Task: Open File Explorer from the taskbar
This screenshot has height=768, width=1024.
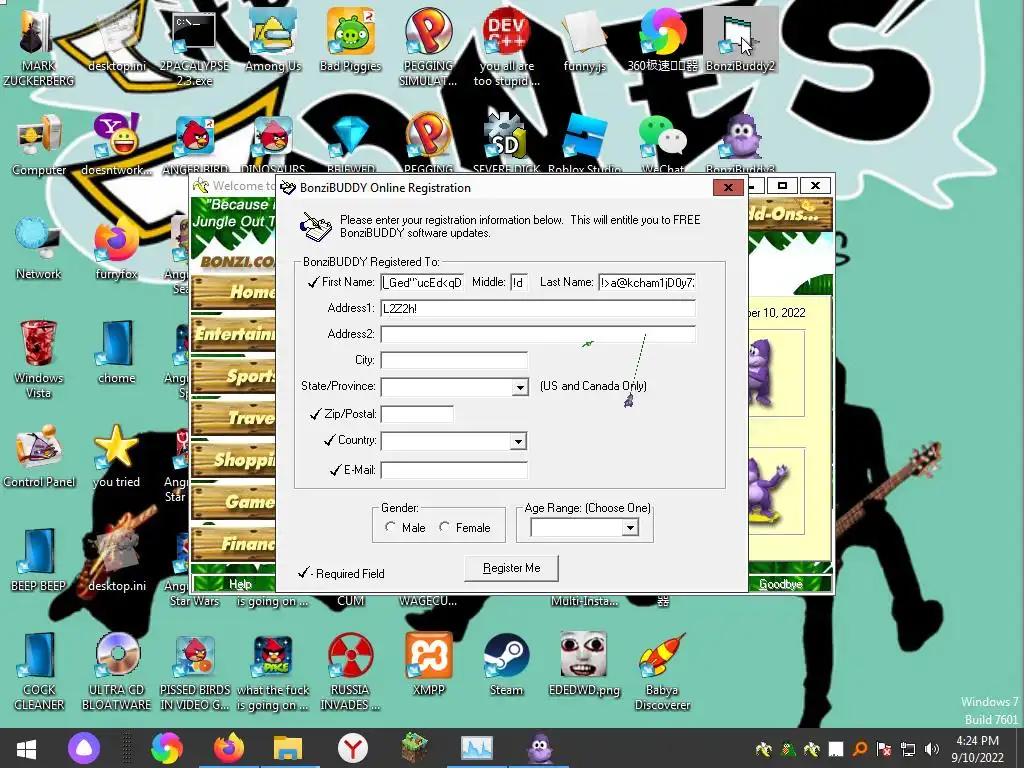Action: [x=288, y=748]
